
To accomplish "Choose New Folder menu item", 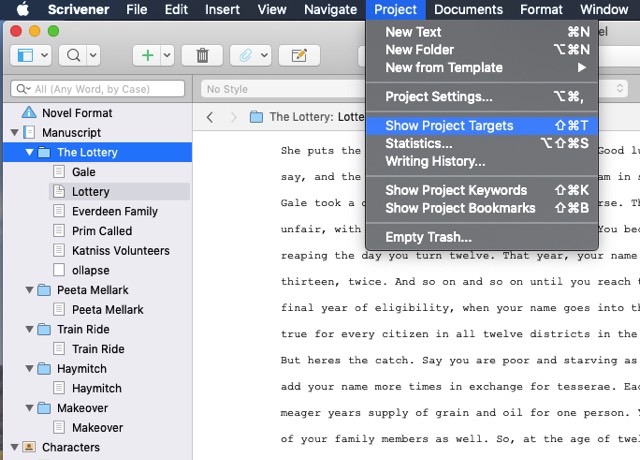I will click(482, 50).
